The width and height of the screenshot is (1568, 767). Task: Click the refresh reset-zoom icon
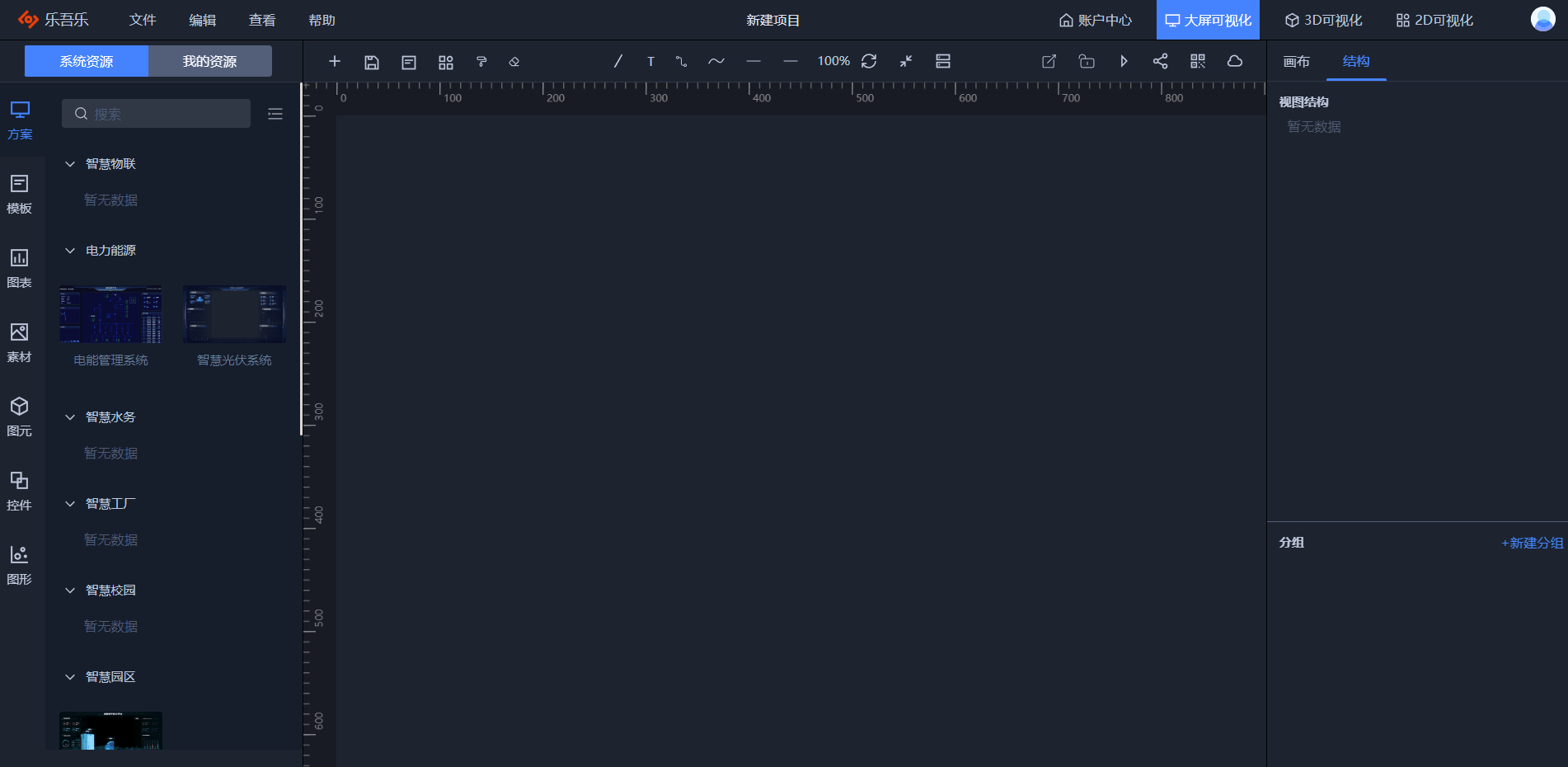[869, 61]
